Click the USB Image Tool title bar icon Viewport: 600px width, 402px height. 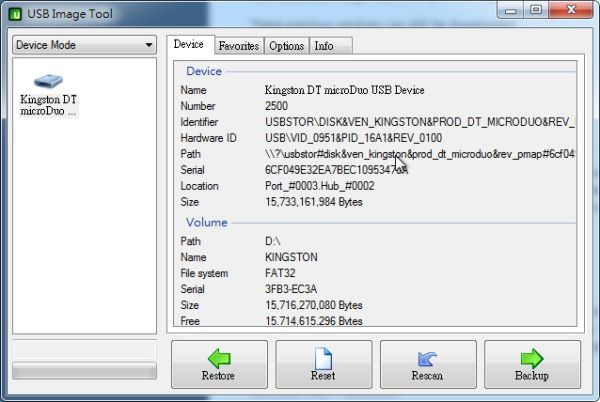pos(18,13)
